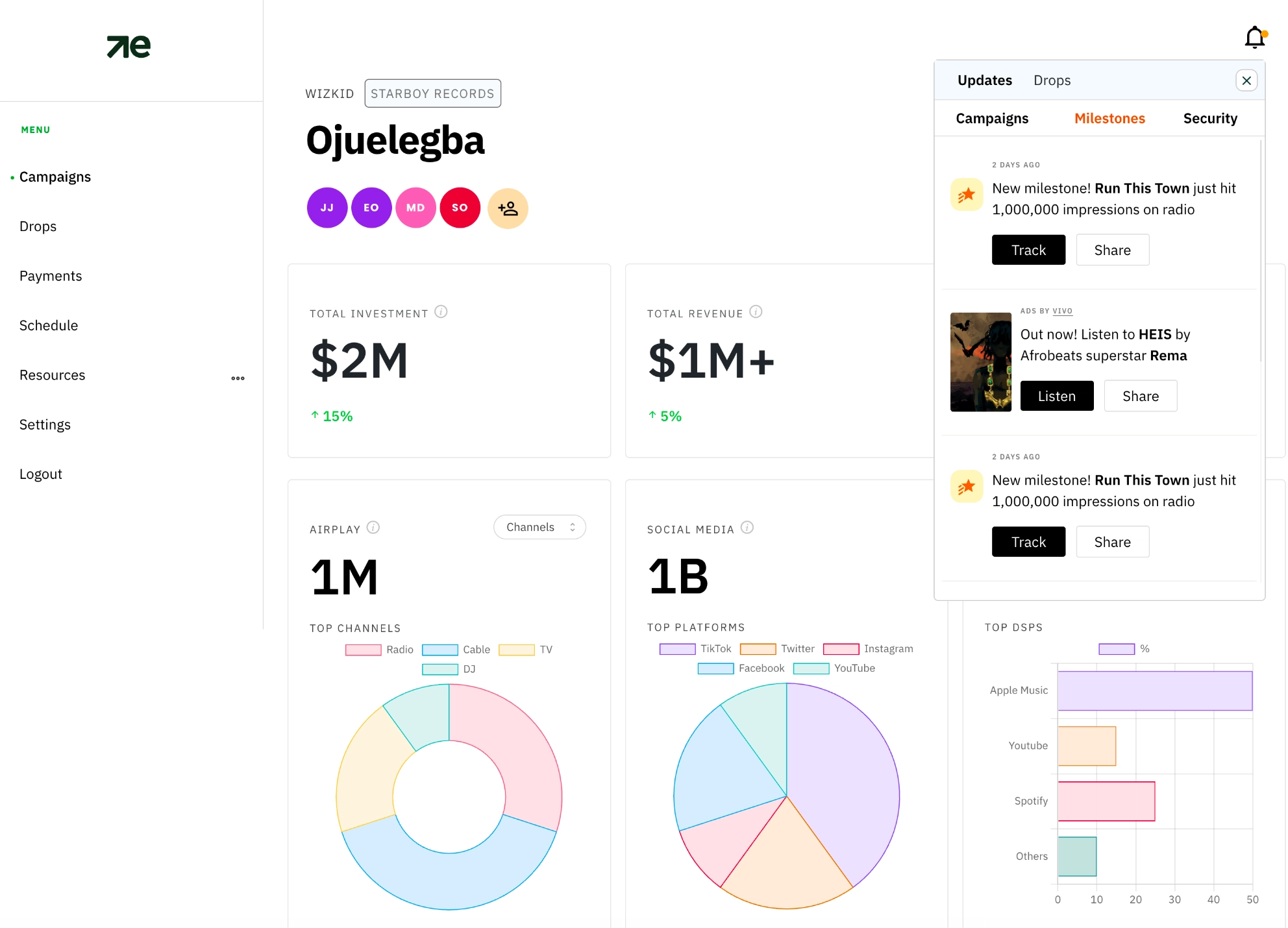
Task: Open the MD member avatar
Action: point(415,208)
